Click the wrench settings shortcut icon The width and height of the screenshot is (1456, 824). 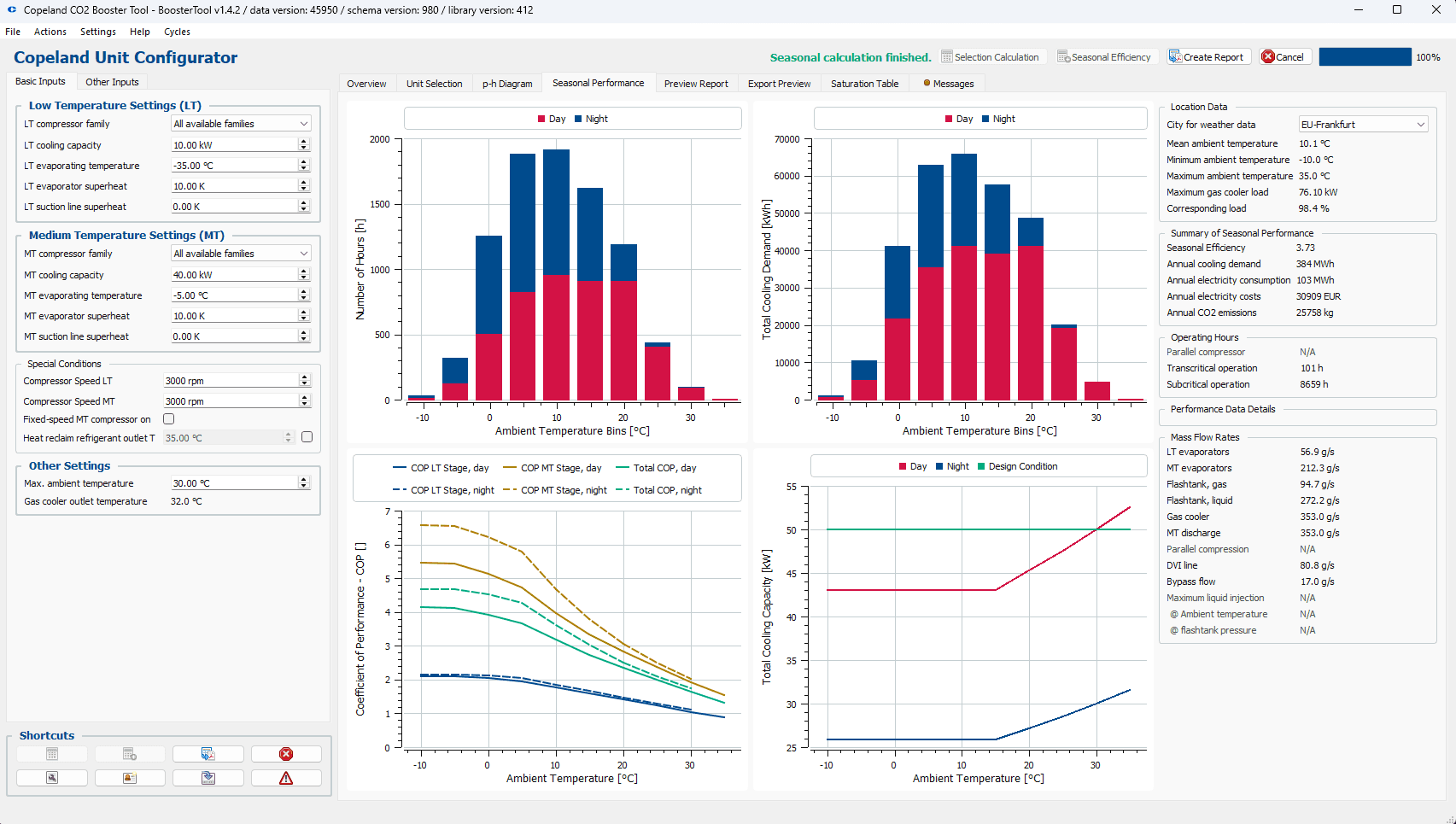52,778
